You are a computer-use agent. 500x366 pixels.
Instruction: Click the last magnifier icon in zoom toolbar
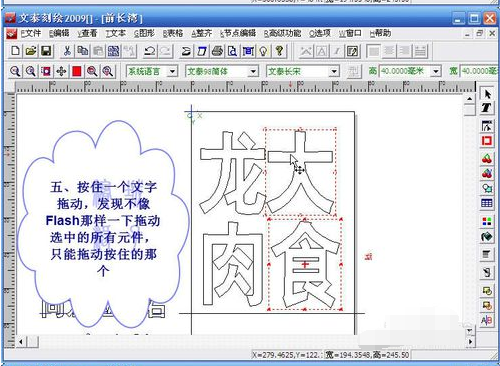tap(108, 71)
